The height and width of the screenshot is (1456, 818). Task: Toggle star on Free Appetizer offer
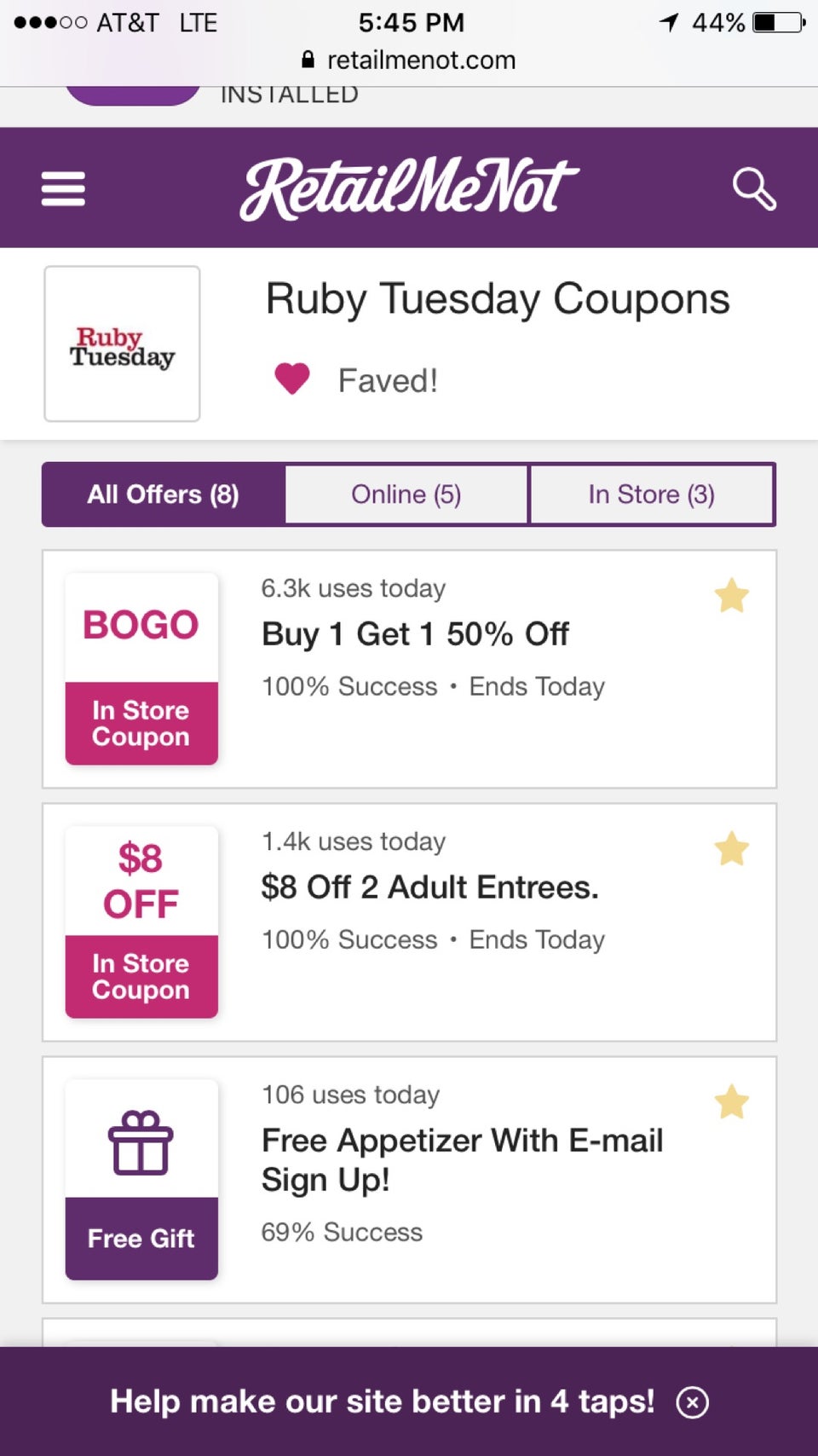coord(731,1101)
